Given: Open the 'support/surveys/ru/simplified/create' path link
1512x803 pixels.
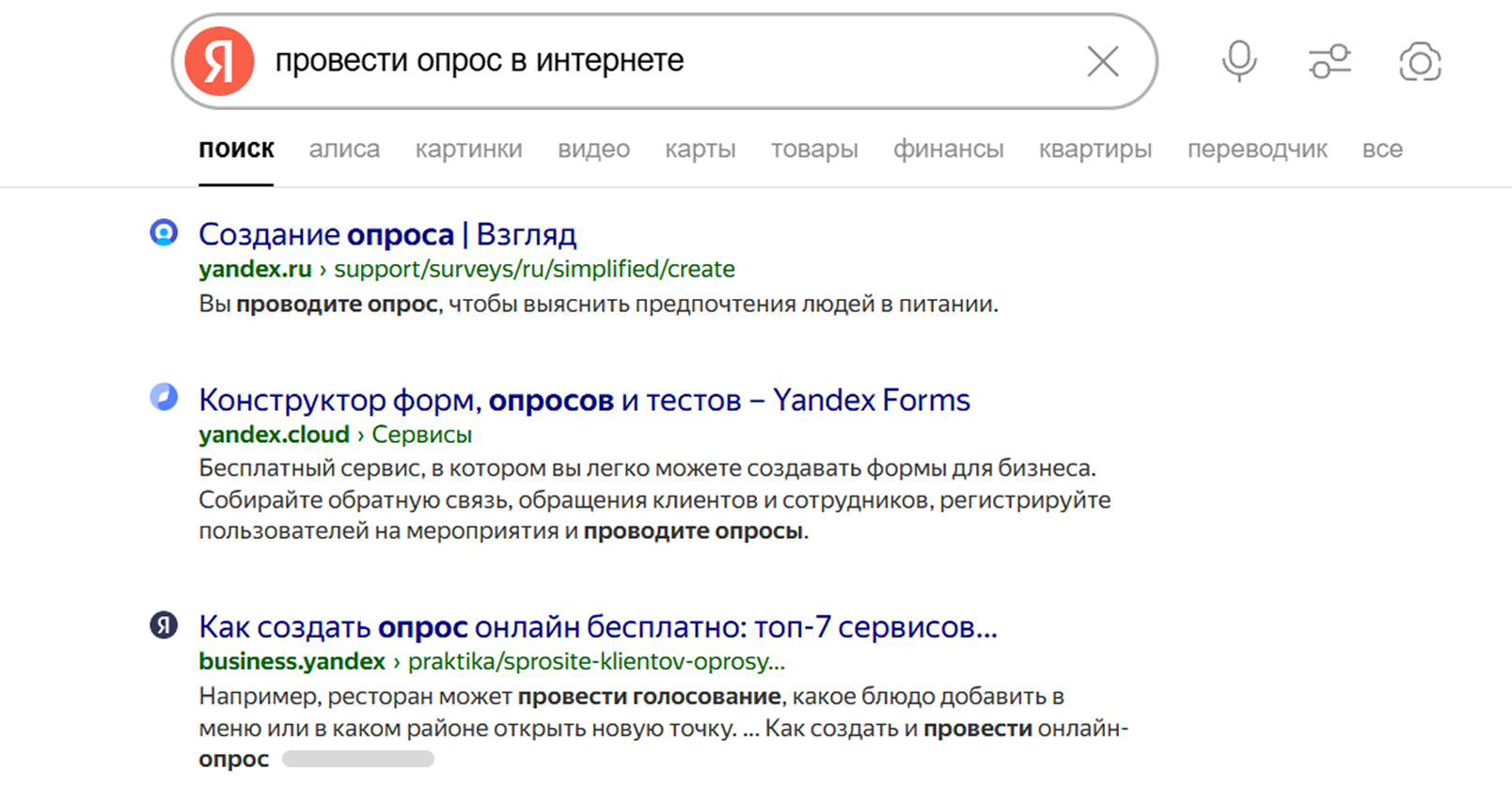Looking at the screenshot, I should (x=534, y=269).
